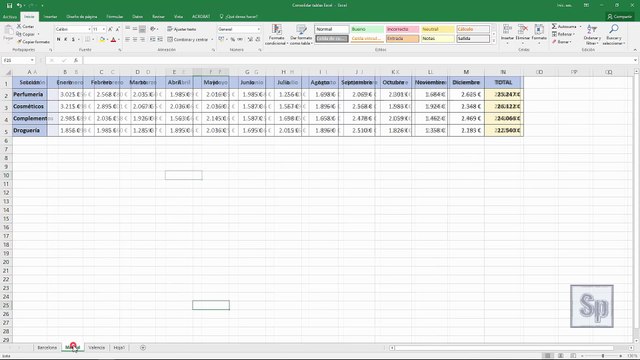The height and width of the screenshot is (360, 640).
Task: Open Formato condicional menu
Action: pos(276,35)
